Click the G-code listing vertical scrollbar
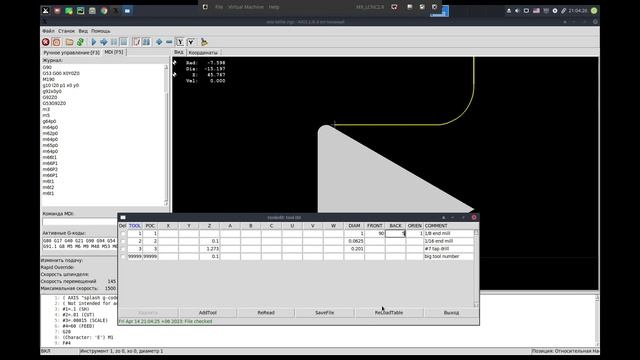Screen dimensions: 640x360 pyautogui.click(x=597, y=321)
